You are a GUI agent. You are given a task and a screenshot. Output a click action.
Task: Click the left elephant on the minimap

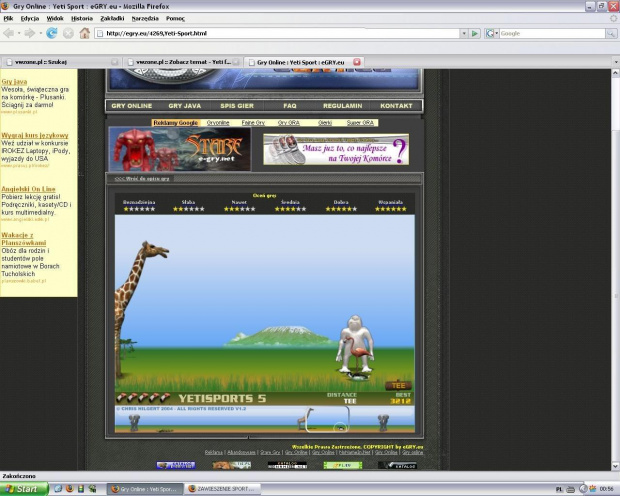[134, 422]
